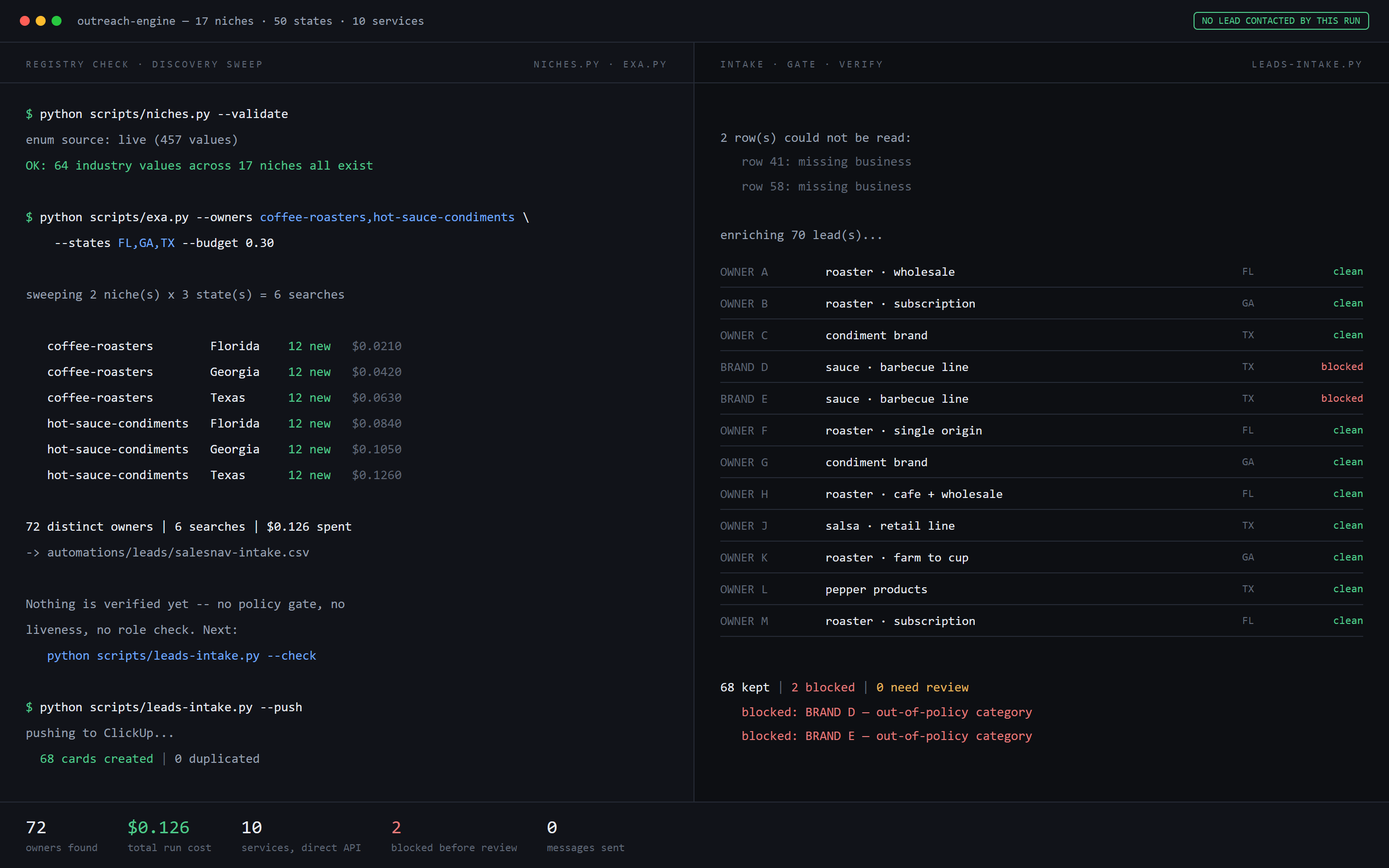1389x868 pixels.
Task: Select the LEADS-INTAKE.PY header label
Action: tap(1307, 64)
